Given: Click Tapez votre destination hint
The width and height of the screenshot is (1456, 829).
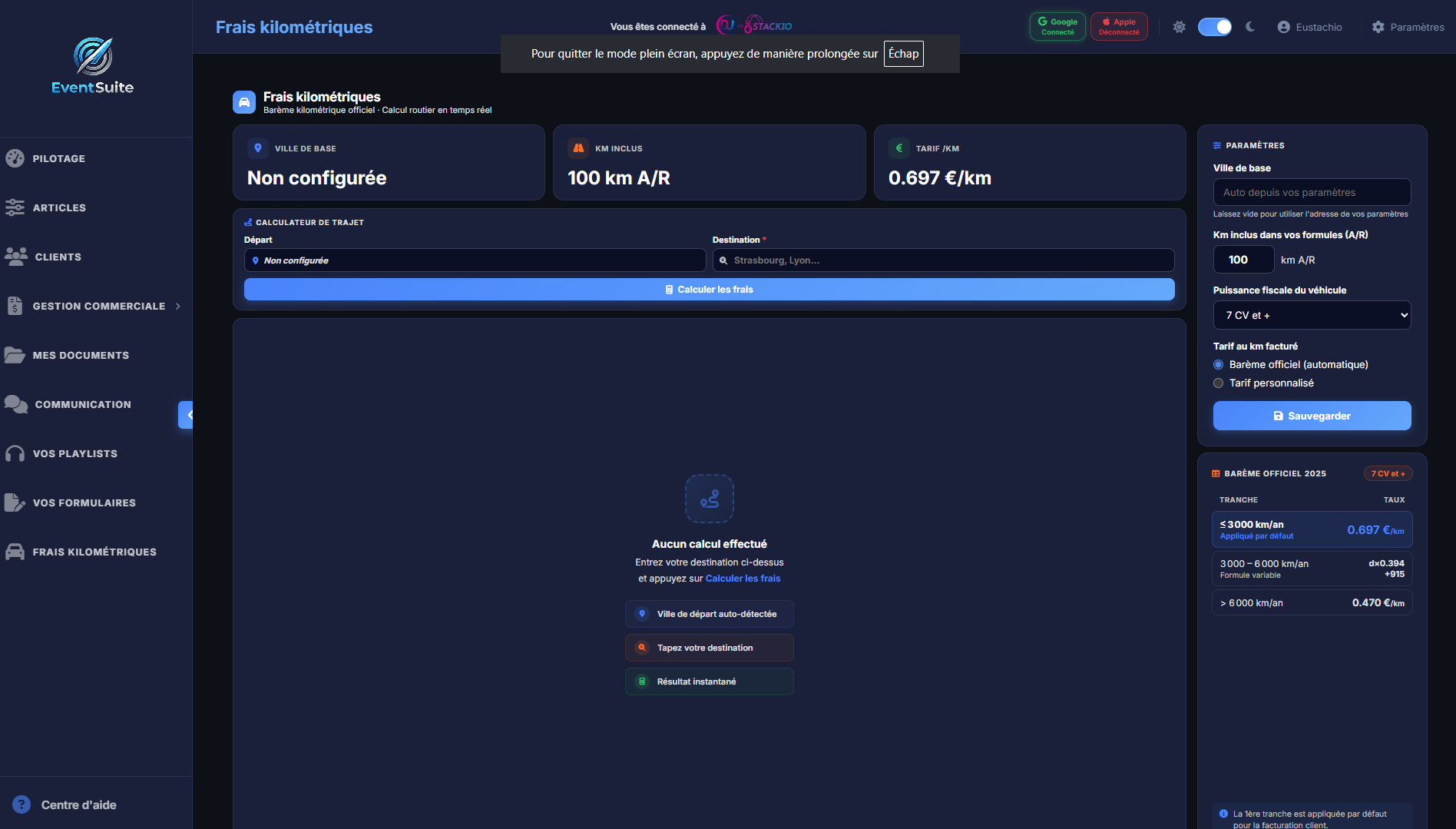Looking at the screenshot, I should (x=709, y=648).
